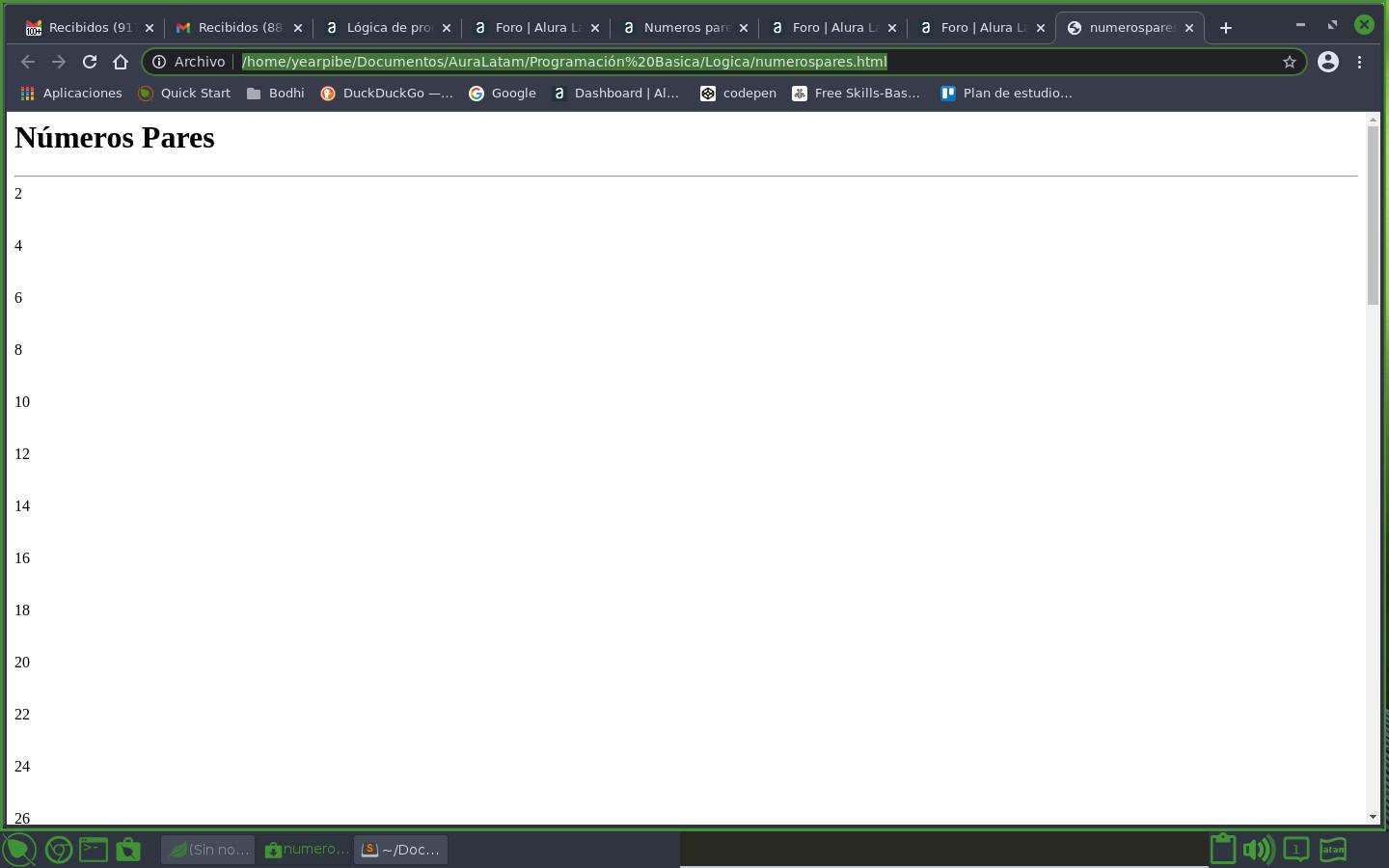The height and width of the screenshot is (868, 1389).
Task: Open the Quick Start bookmark
Action: click(184, 94)
